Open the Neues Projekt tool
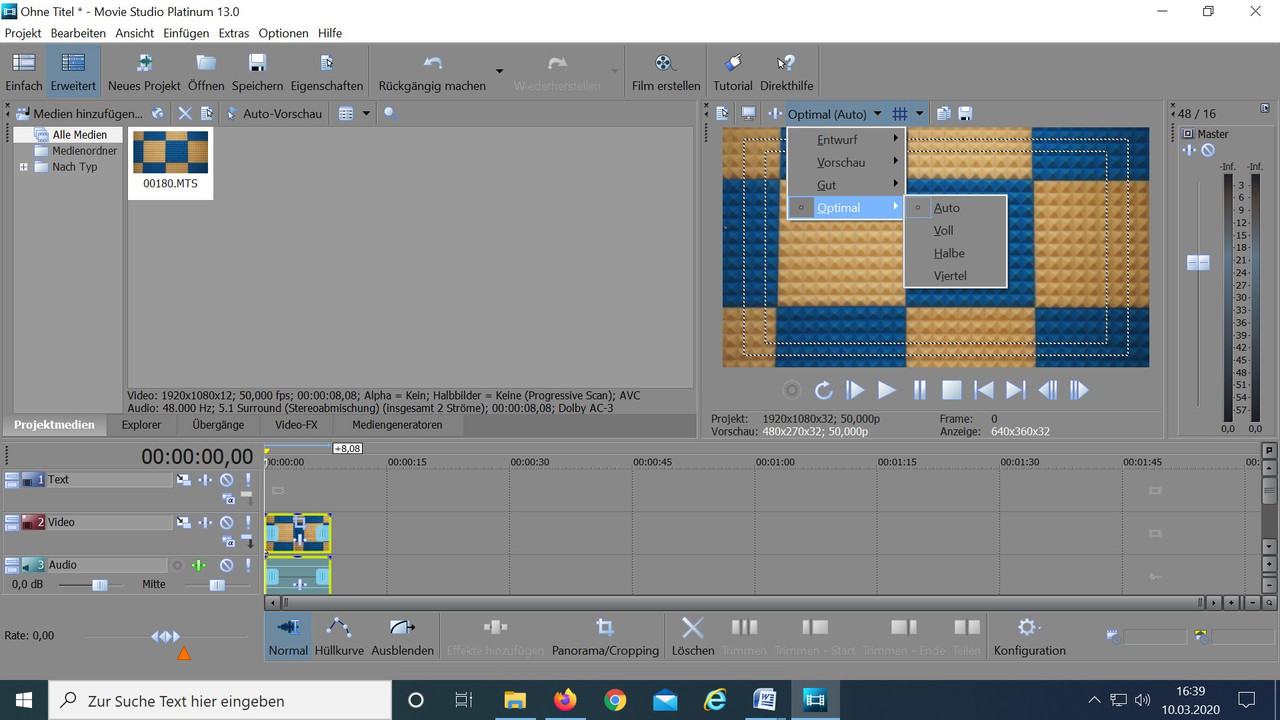Viewport: 1280px width, 720px height. [x=144, y=71]
